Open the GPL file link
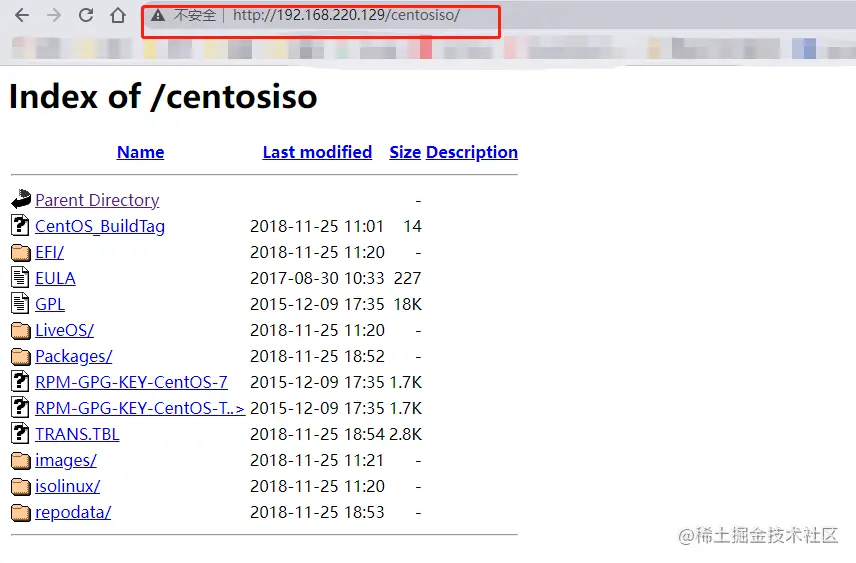This screenshot has width=856, height=563. tap(50, 304)
